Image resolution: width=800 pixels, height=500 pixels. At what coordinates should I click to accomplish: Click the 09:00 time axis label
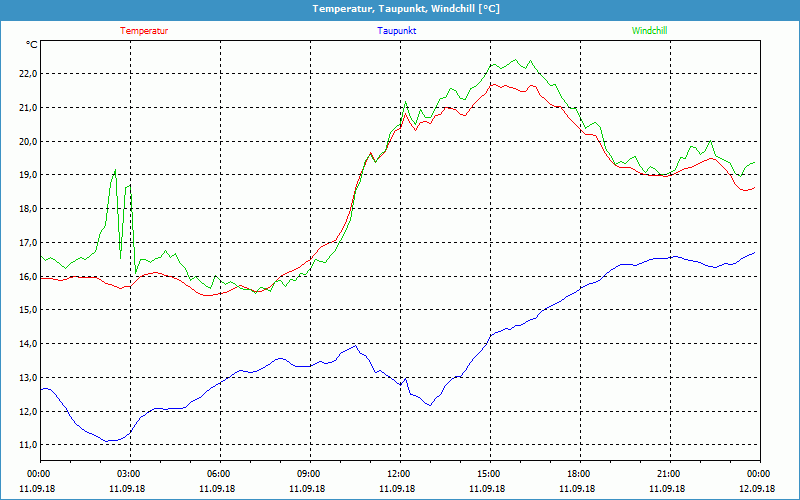[x=309, y=474]
